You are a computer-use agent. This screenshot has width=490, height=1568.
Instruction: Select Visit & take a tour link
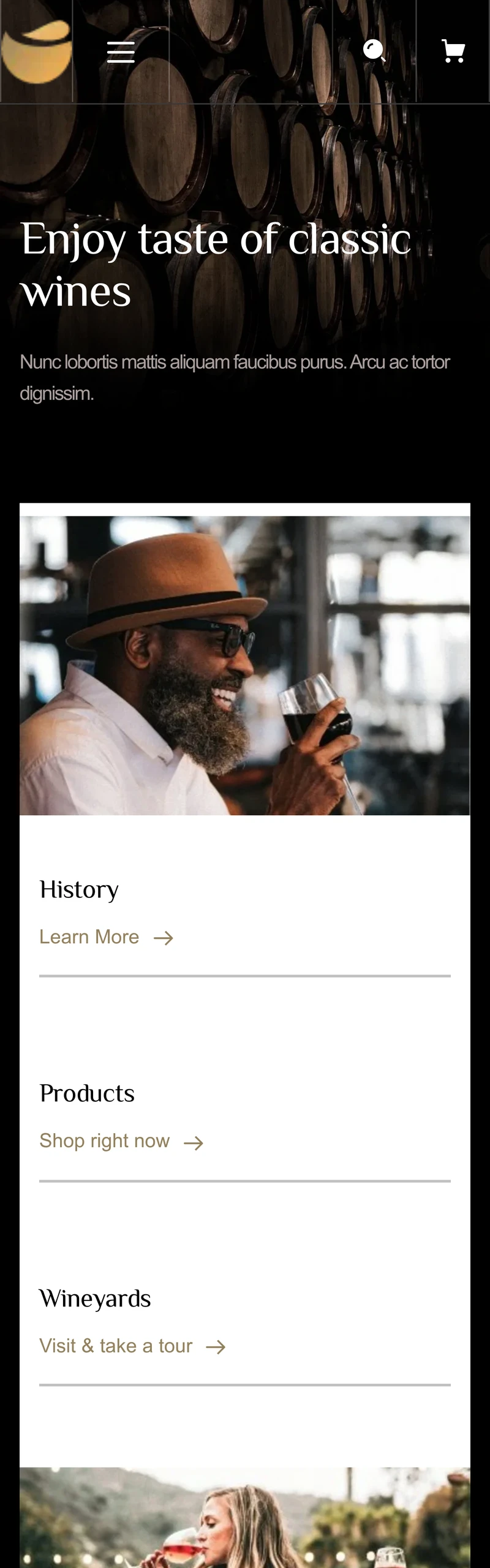coord(116,1346)
